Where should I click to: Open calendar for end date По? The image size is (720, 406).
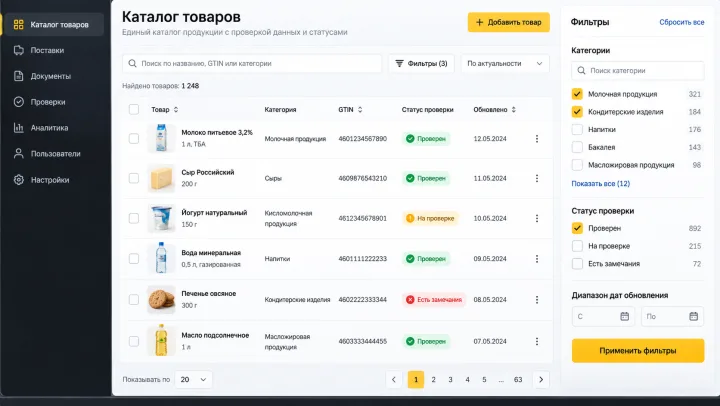693,316
